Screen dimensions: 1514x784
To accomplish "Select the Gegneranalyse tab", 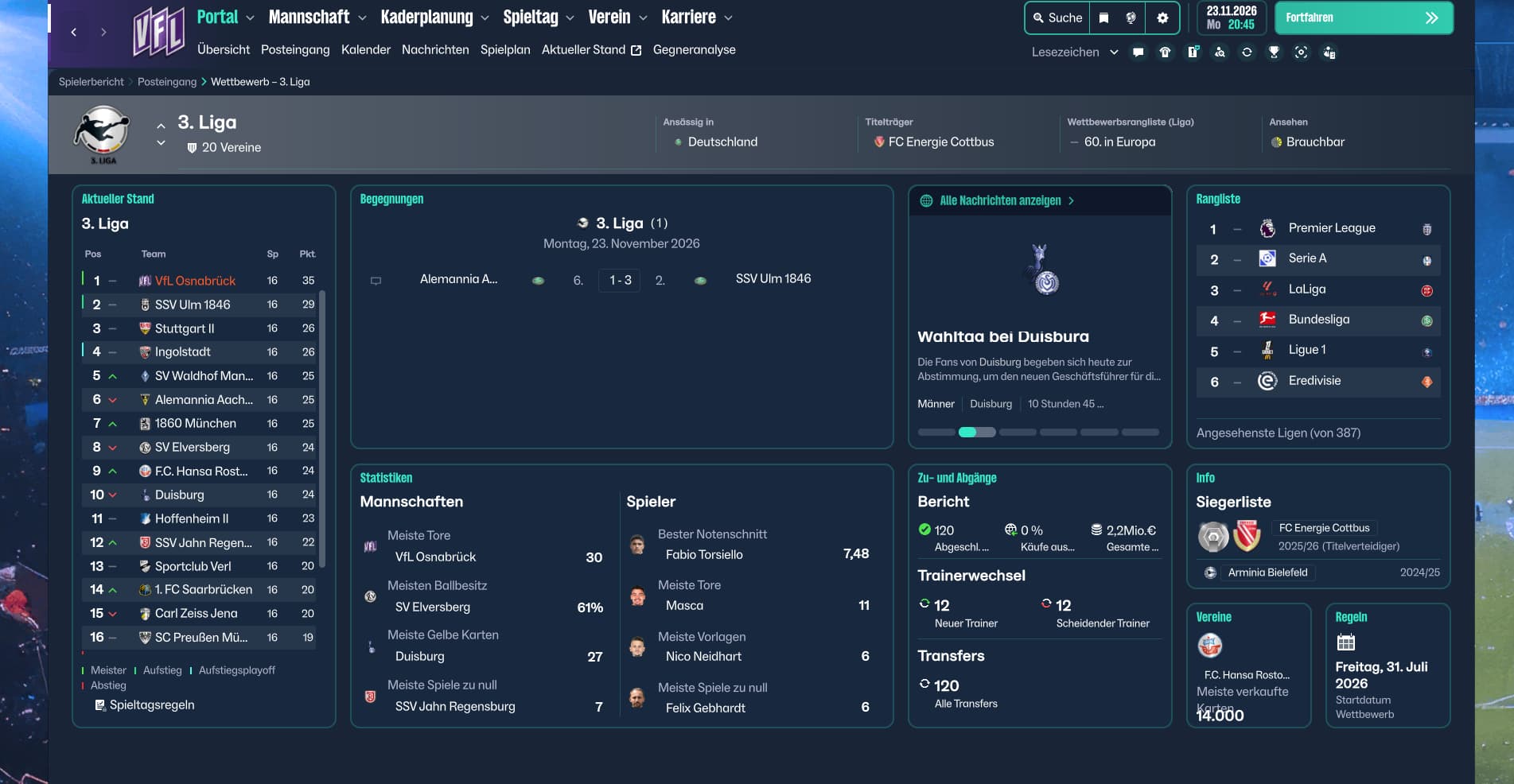I will point(694,49).
